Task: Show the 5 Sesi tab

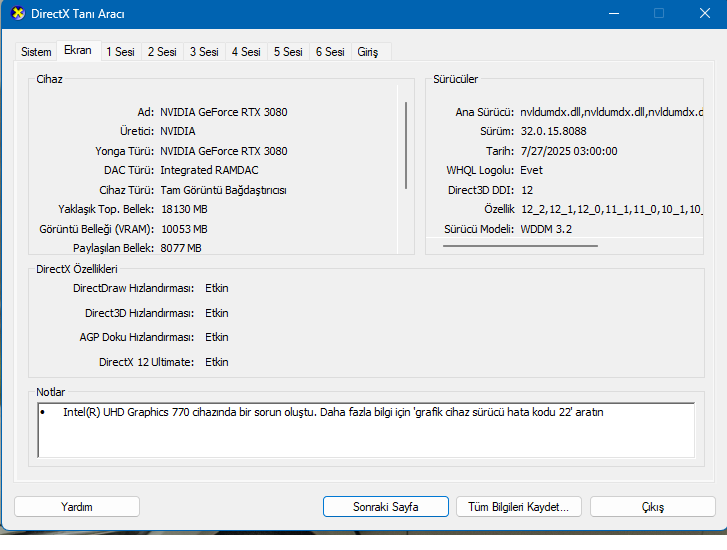Action: (x=288, y=52)
